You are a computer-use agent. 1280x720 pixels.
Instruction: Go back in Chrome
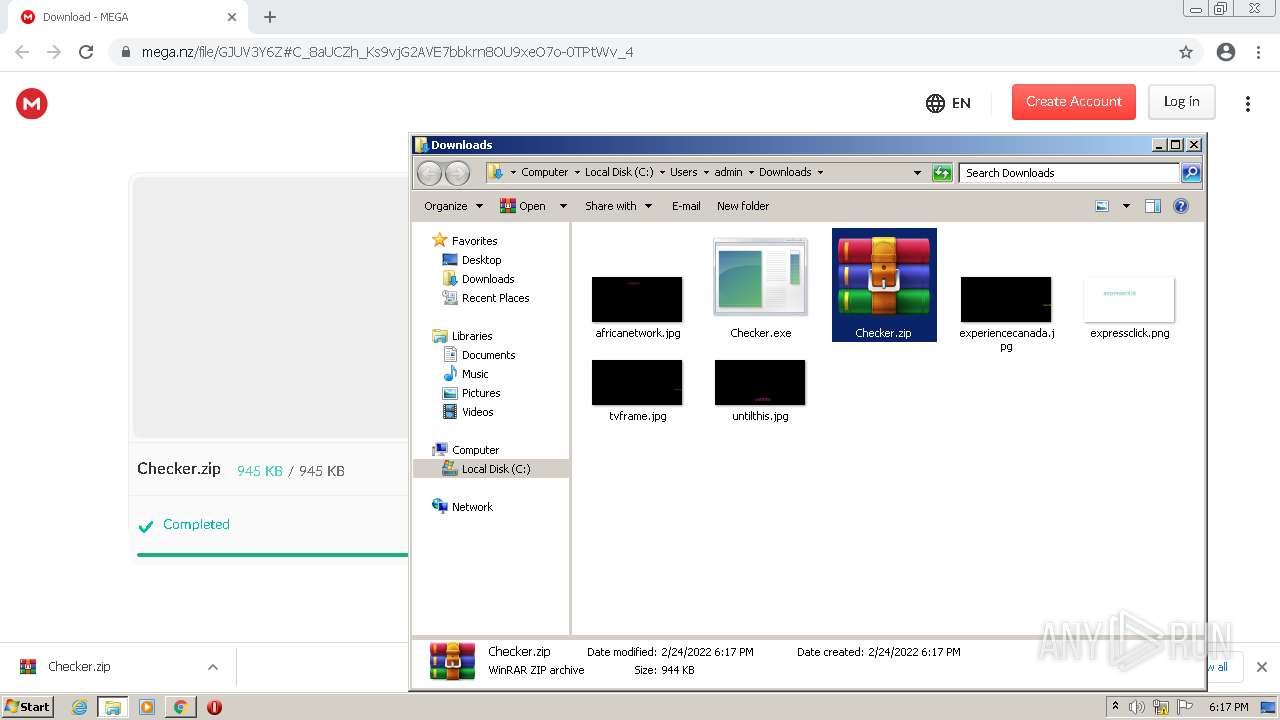(x=22, y=52)
